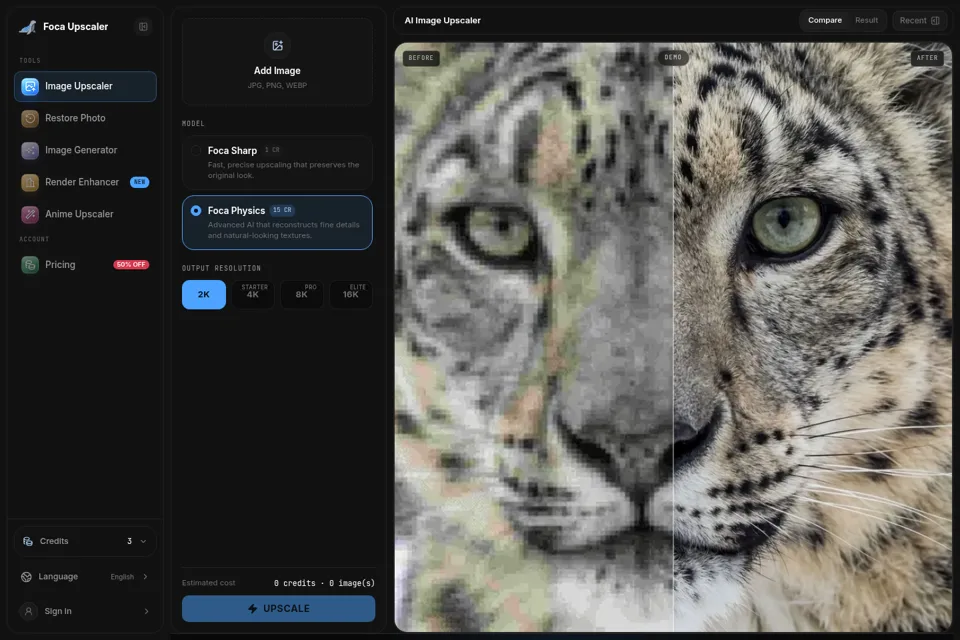Open Restore Photo tool
The width and height of the screenshot is (960, 640).
tap(85, 118)
